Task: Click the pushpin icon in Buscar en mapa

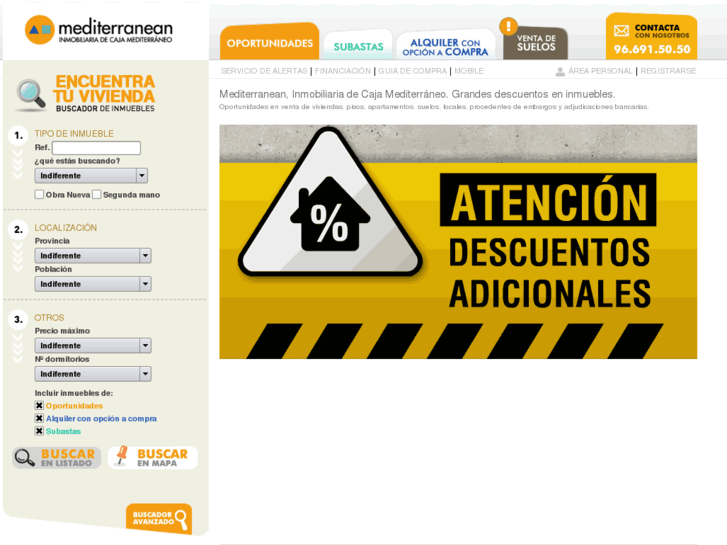Action: pyautogui.click(x=122, y=455)
